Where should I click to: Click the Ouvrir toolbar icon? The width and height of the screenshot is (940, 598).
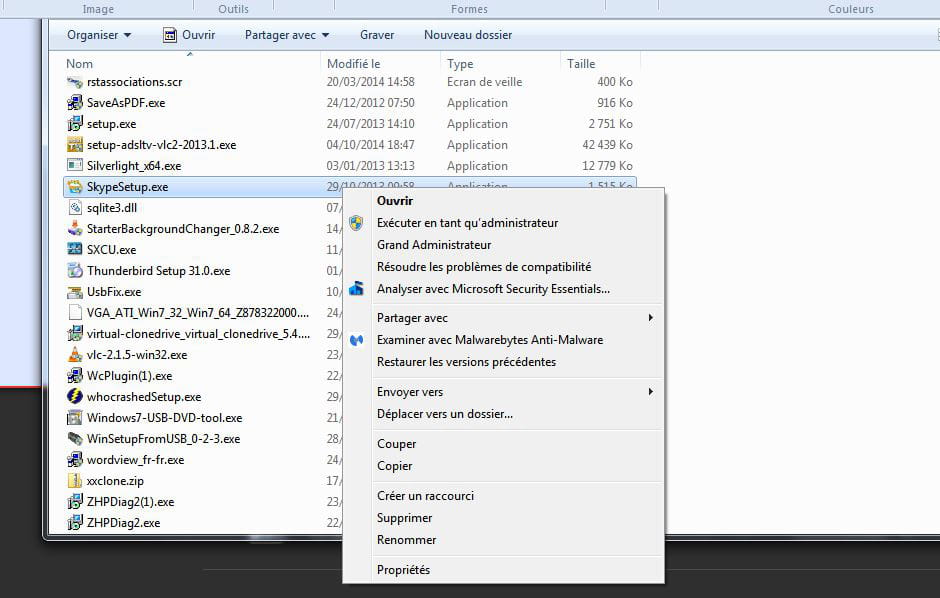tap(170, 35)
